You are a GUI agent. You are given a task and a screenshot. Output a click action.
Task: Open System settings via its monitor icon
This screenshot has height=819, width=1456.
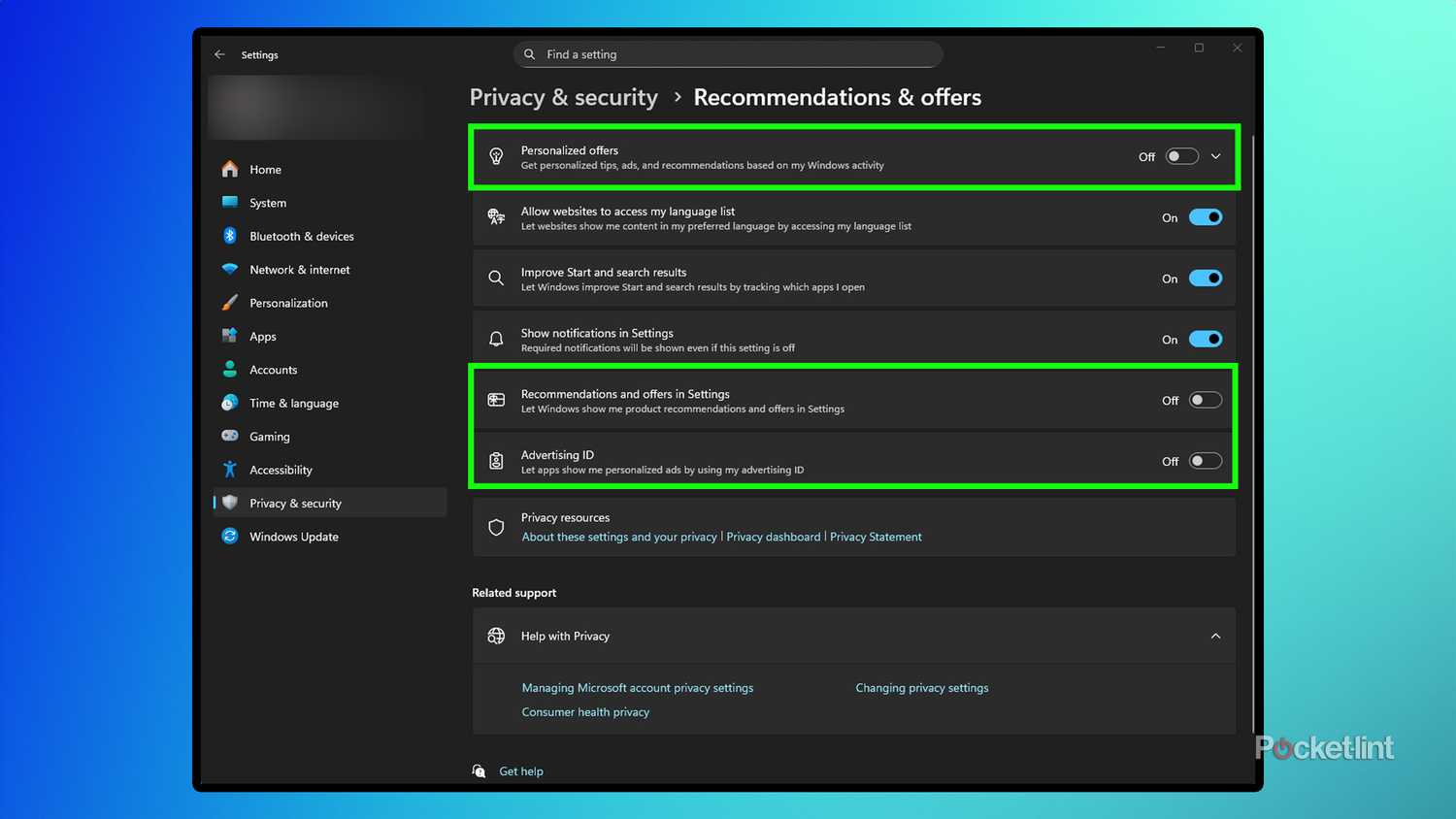[x=230, y=202]
